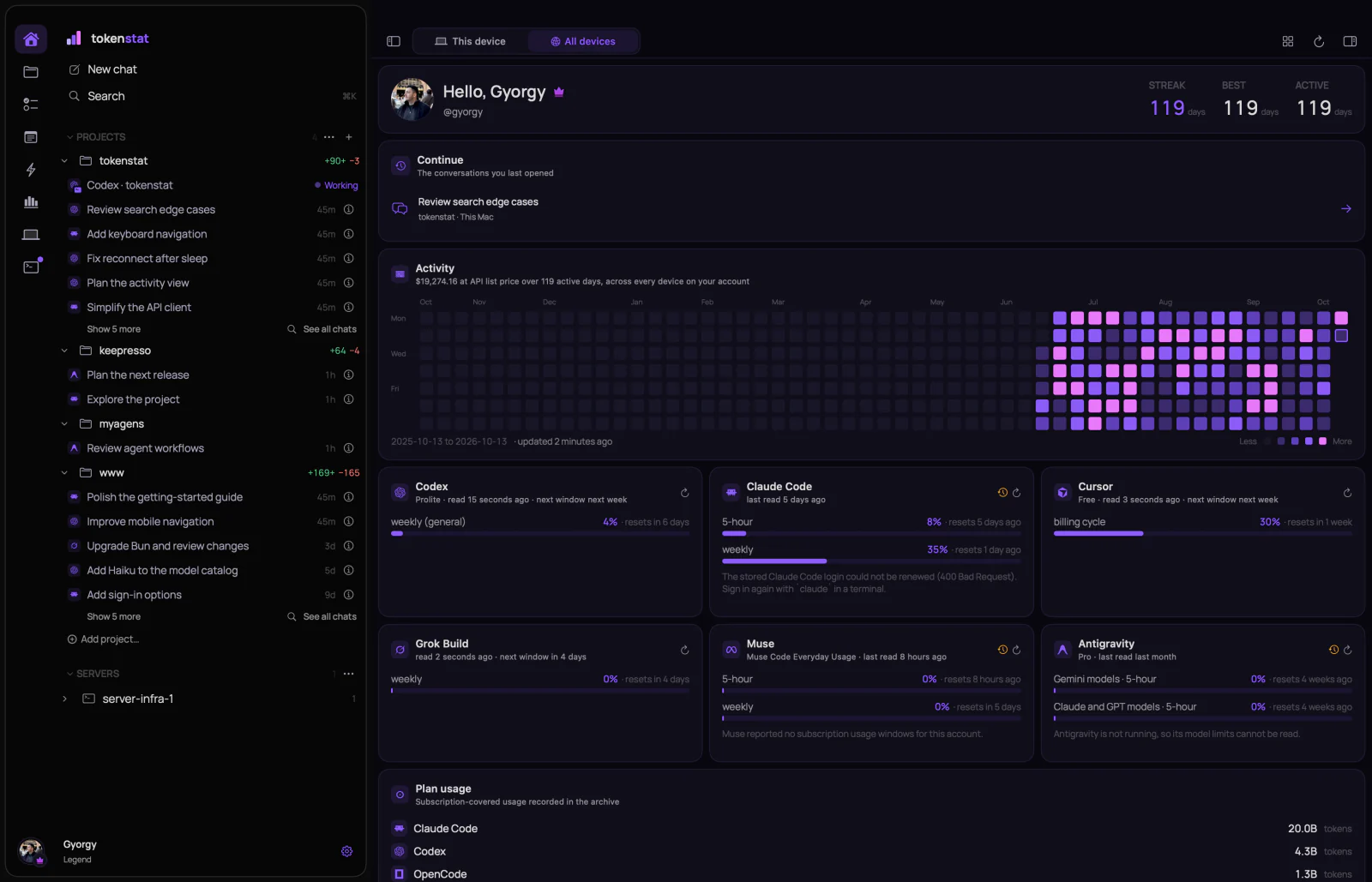
Task: Select highlighted last cell in activity heatmap
Action: tap(1341, 336)
